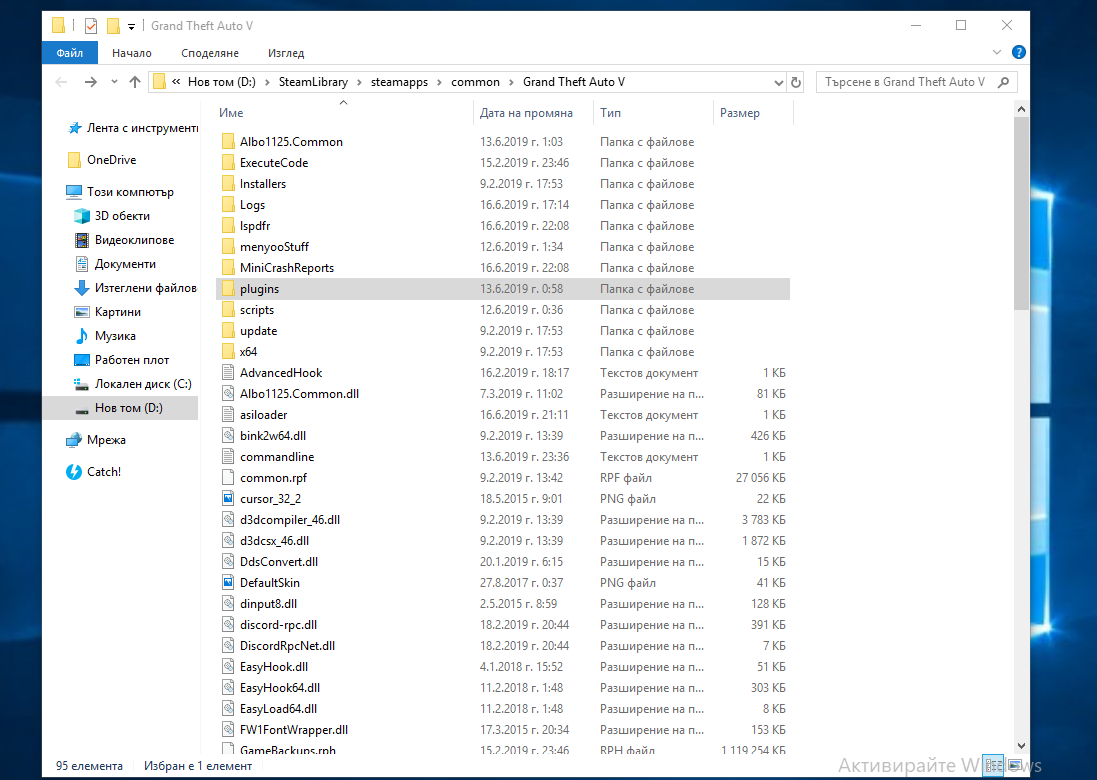Image resolution: width=1097 pixels, height=780 pixels.
Task: Select the common.rpf file
Action: tap(272, 478)
